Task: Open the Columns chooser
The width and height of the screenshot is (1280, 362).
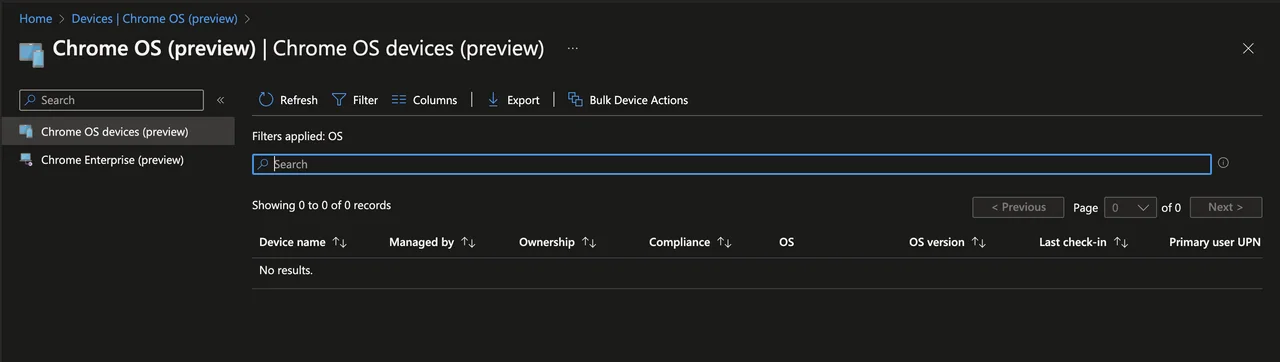Action: point(424,100)
